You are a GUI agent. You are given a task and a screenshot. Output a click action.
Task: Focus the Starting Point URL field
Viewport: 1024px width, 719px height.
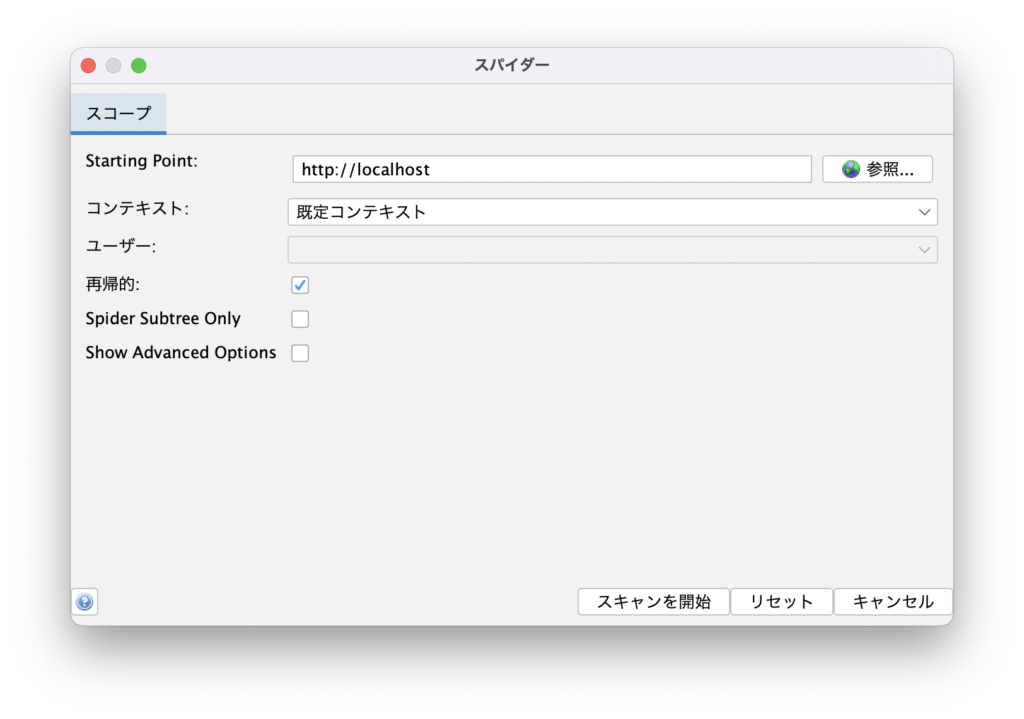click(x=552, y=169)
